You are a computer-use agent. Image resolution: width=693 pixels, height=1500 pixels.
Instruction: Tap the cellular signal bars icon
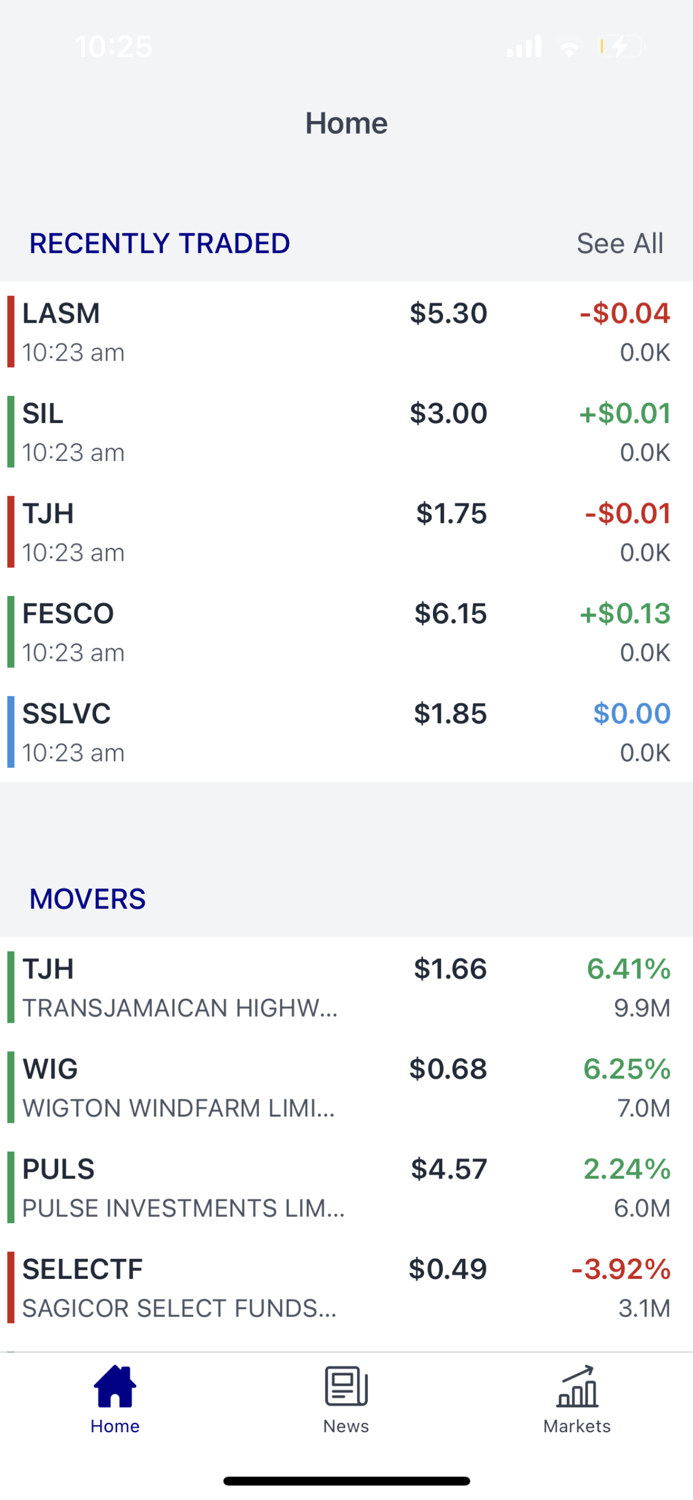(523, 46)
